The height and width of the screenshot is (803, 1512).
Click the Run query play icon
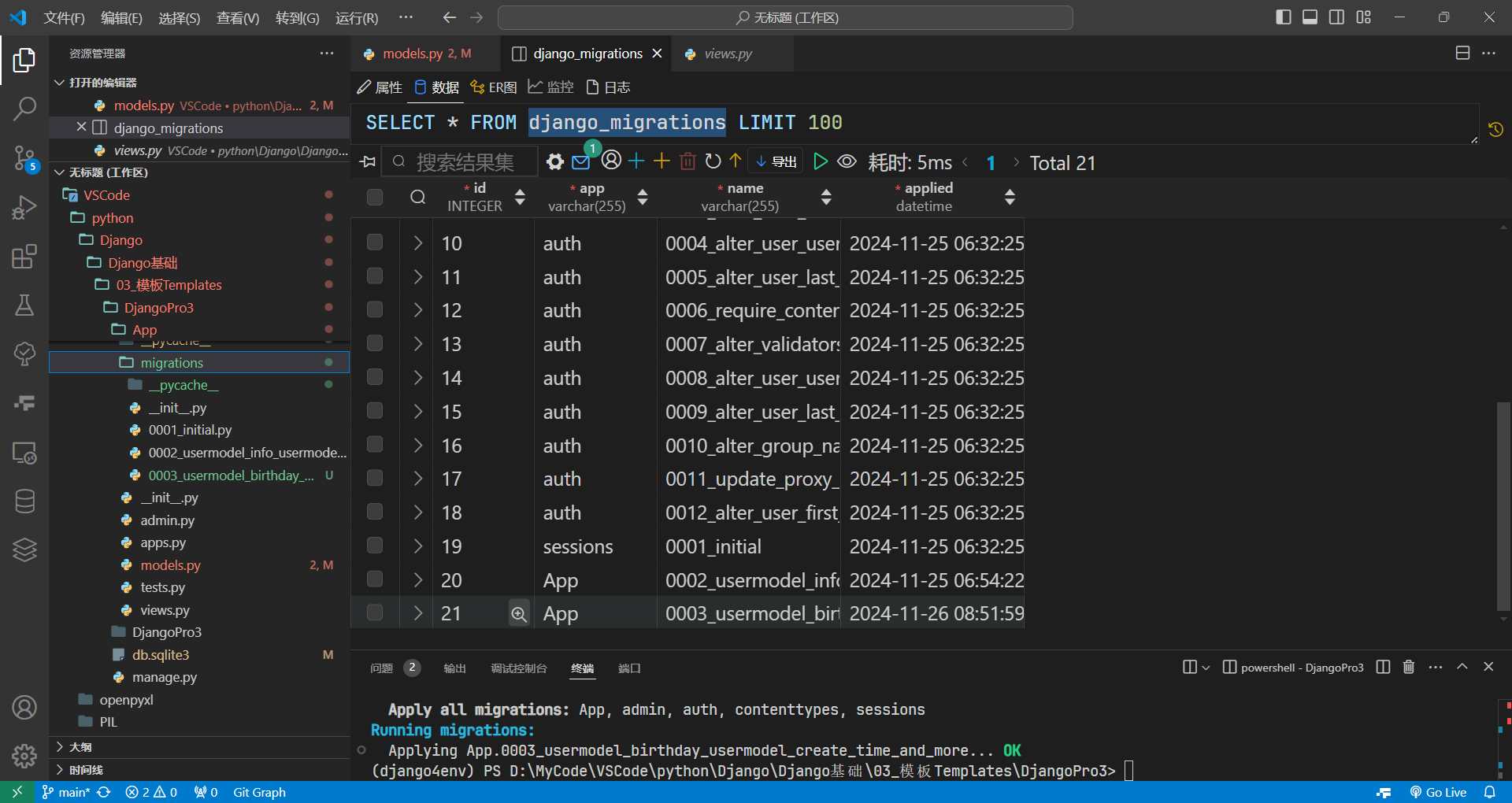coord(820,162)
